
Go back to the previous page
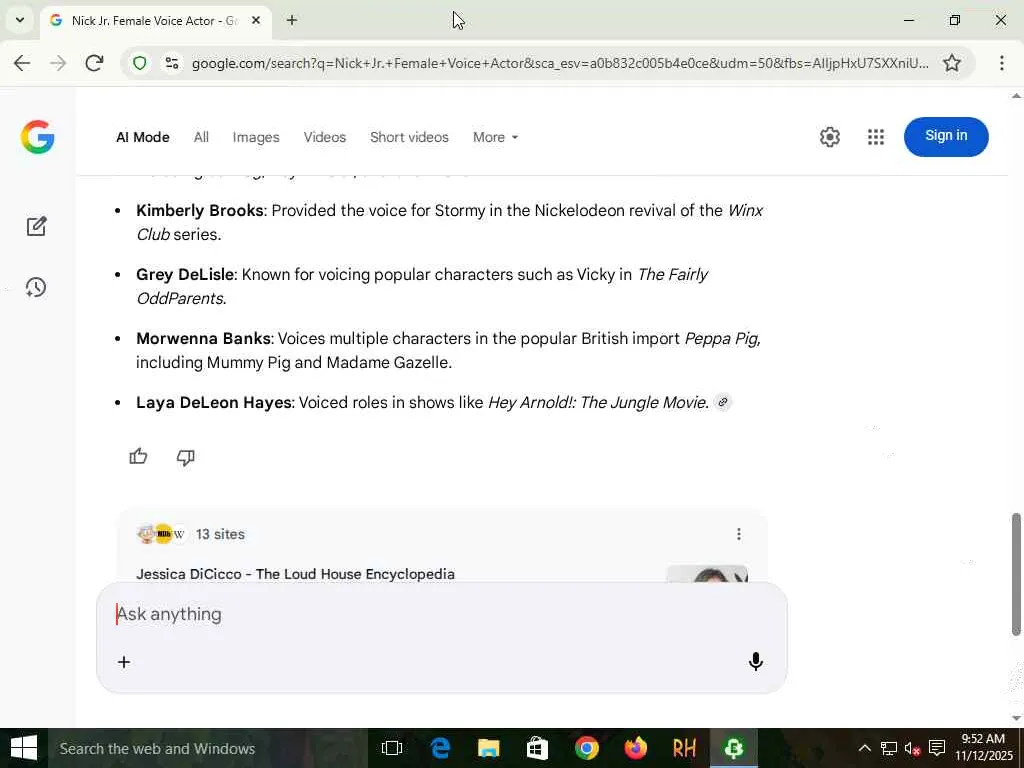[22, 63]
